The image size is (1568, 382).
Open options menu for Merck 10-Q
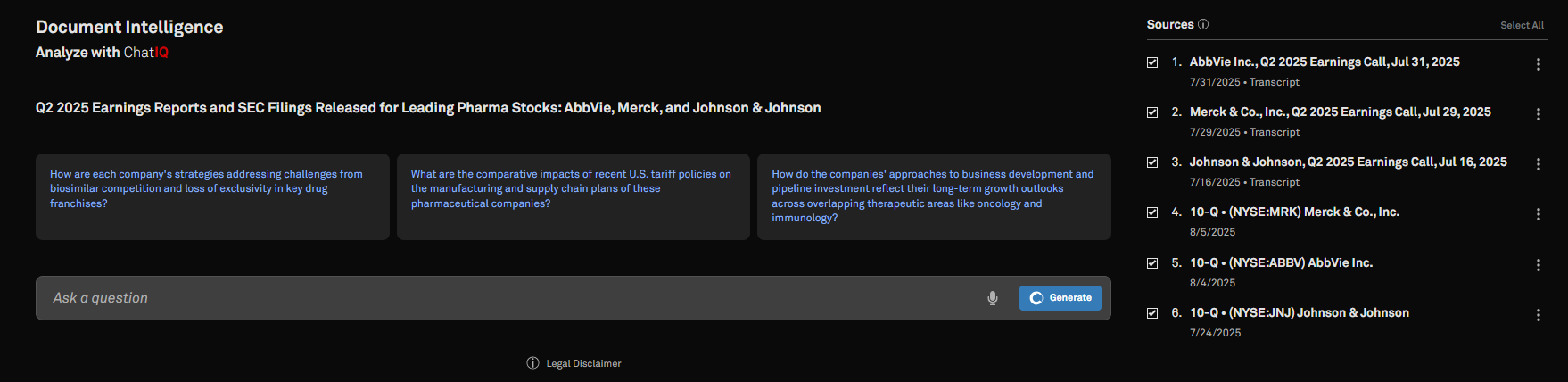[x=1538, y=214]
